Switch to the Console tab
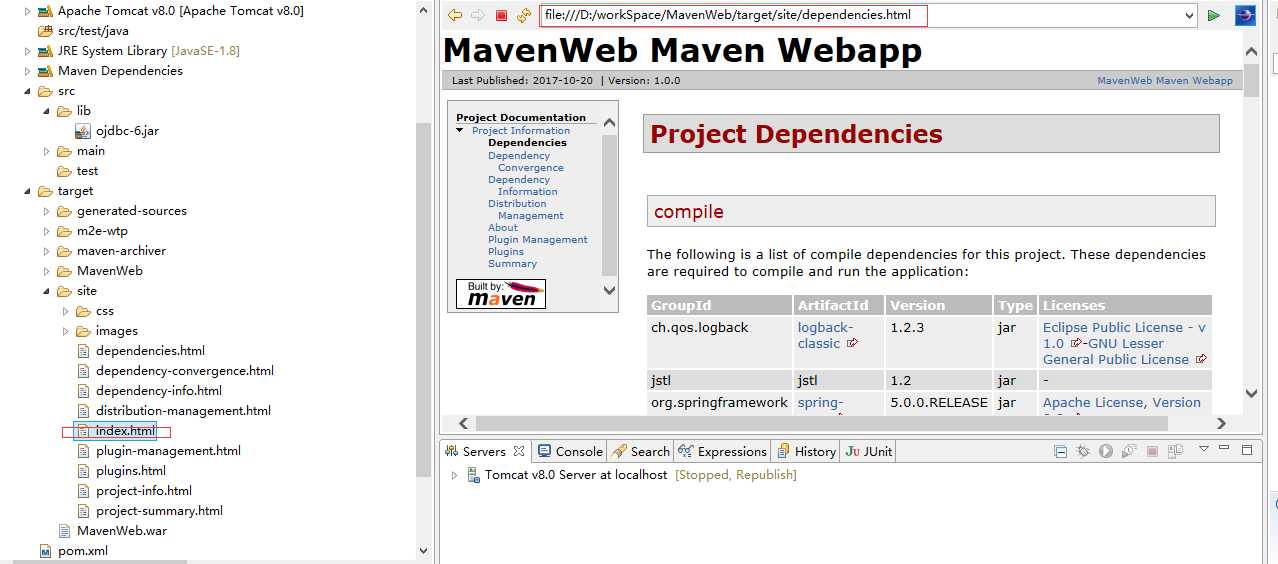 pos(569,452)
